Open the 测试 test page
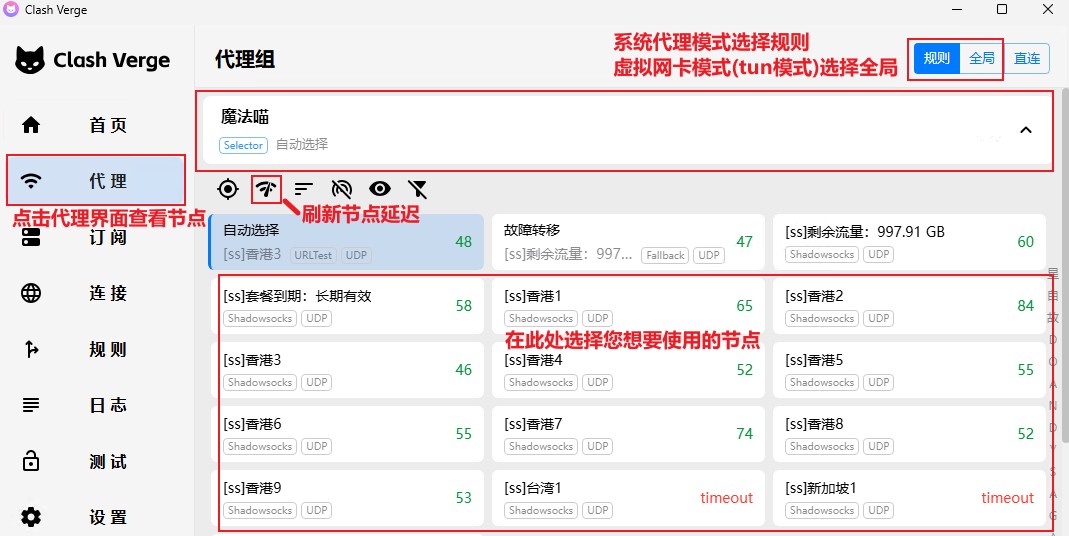The width and height of the screenshot is (1069, 536). [95, 462]
